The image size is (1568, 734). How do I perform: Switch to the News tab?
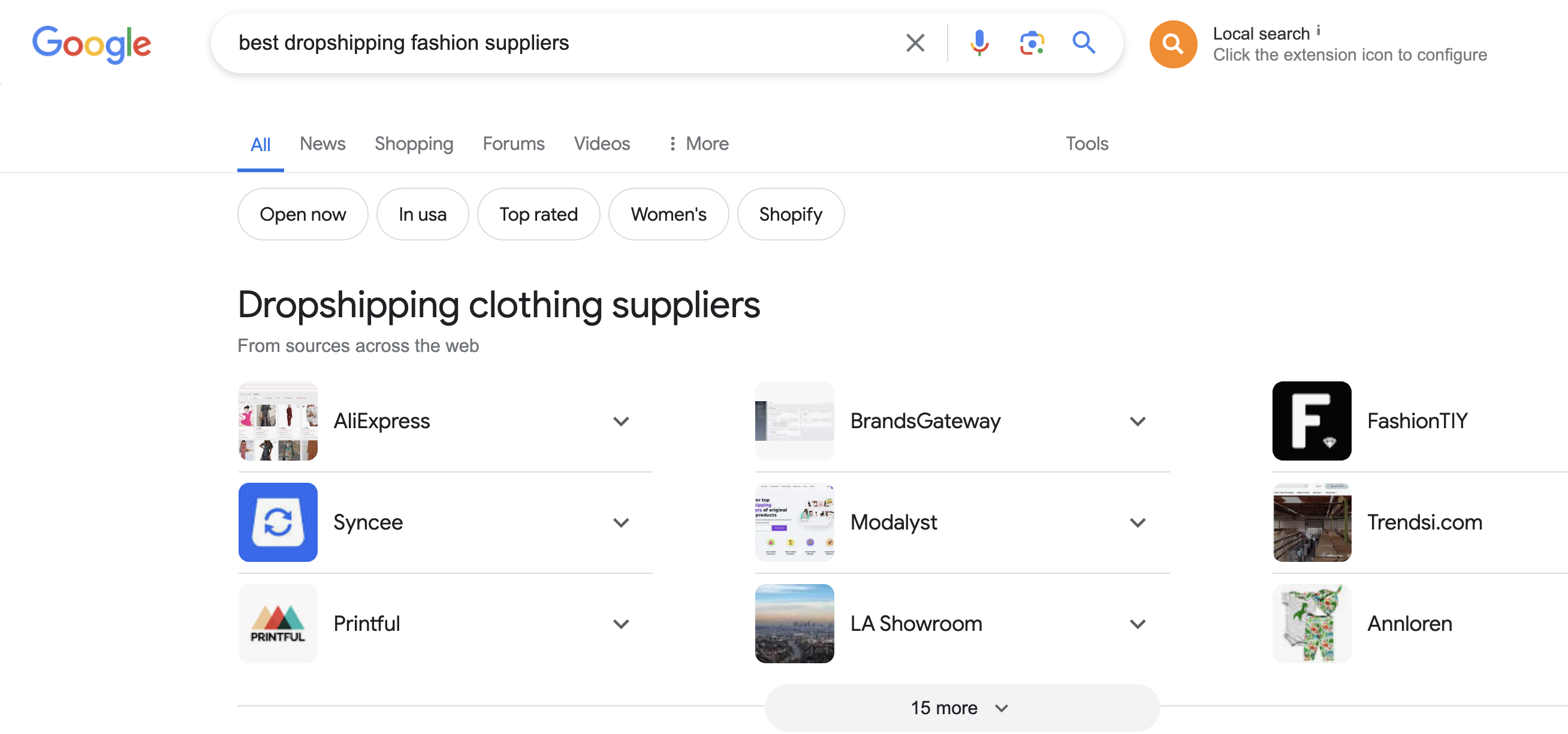322,144
